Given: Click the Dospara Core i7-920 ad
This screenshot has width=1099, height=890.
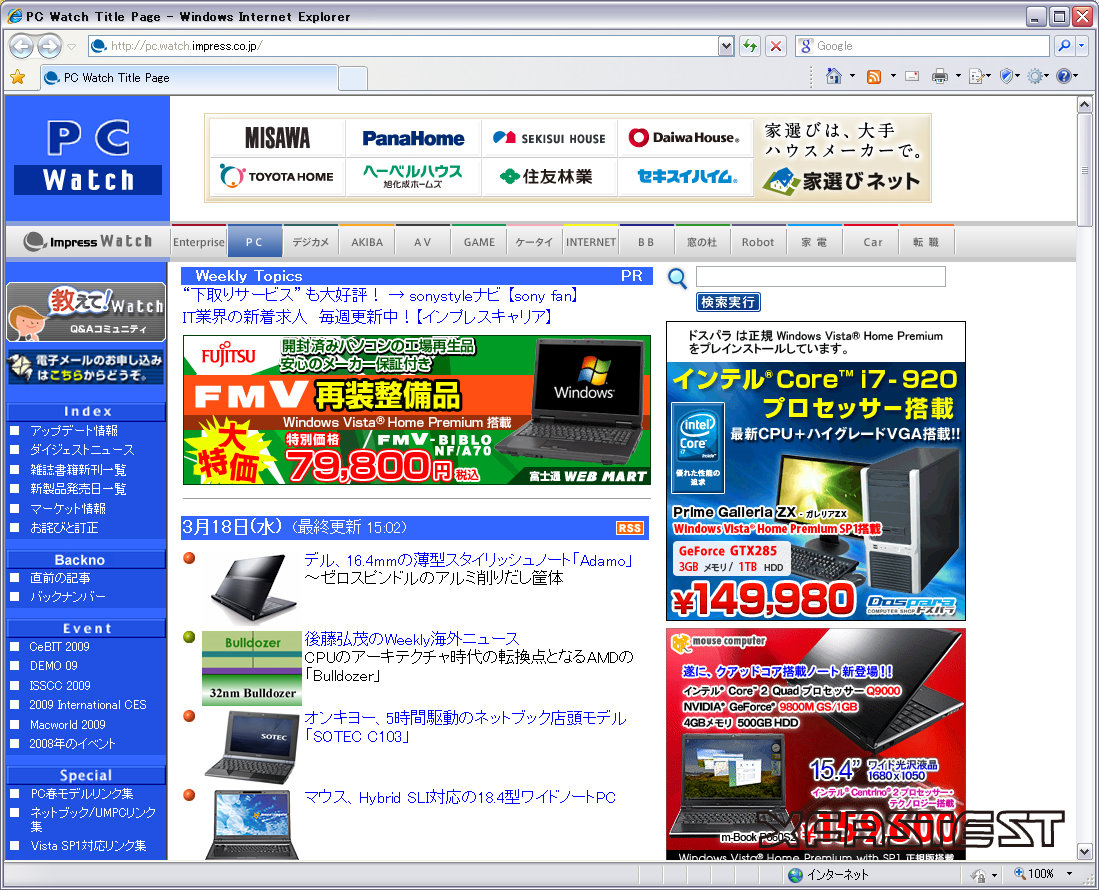Looking at the screenshot, I should tap(816, 471).
